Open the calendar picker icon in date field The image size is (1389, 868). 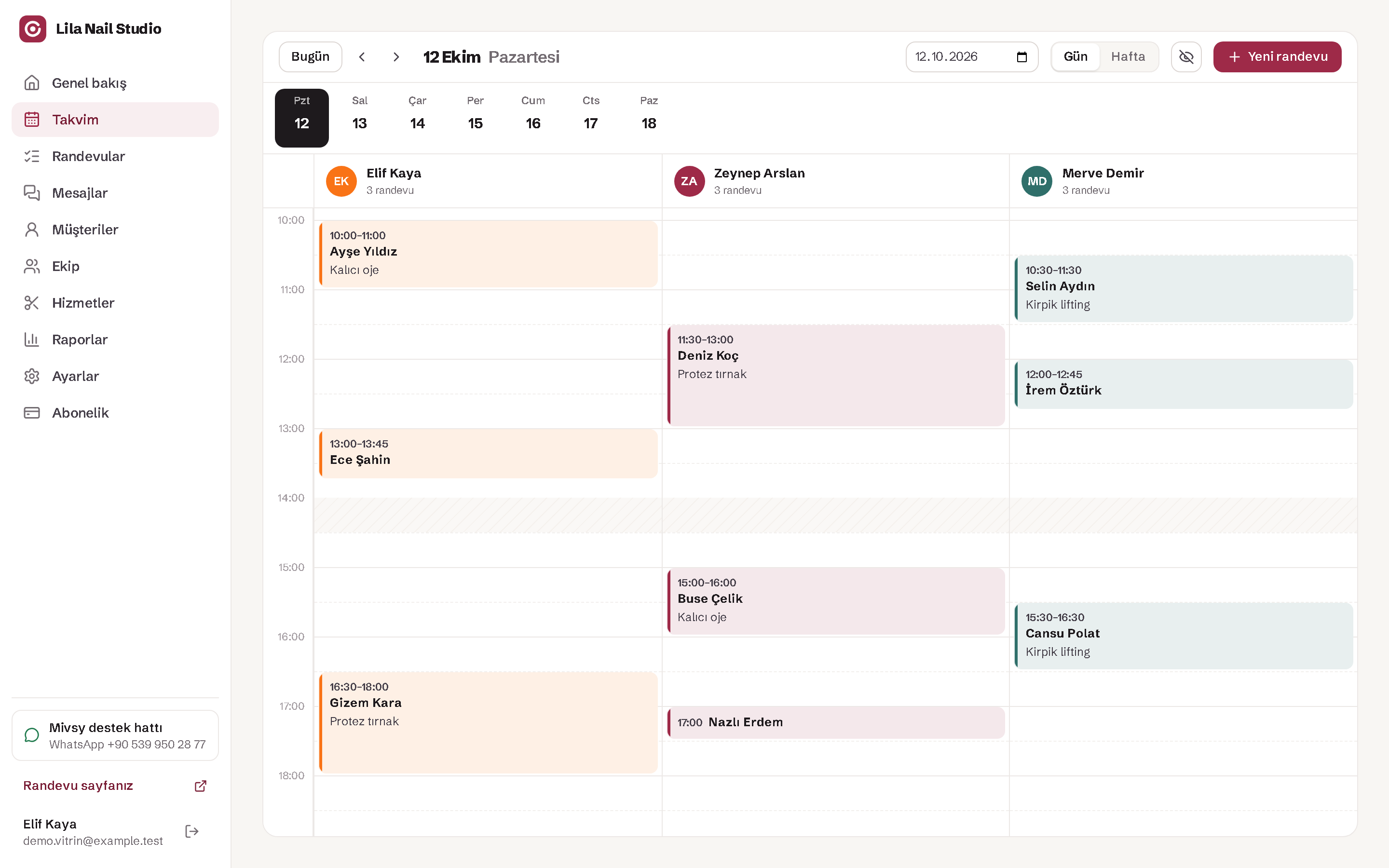pos(1021,57)
